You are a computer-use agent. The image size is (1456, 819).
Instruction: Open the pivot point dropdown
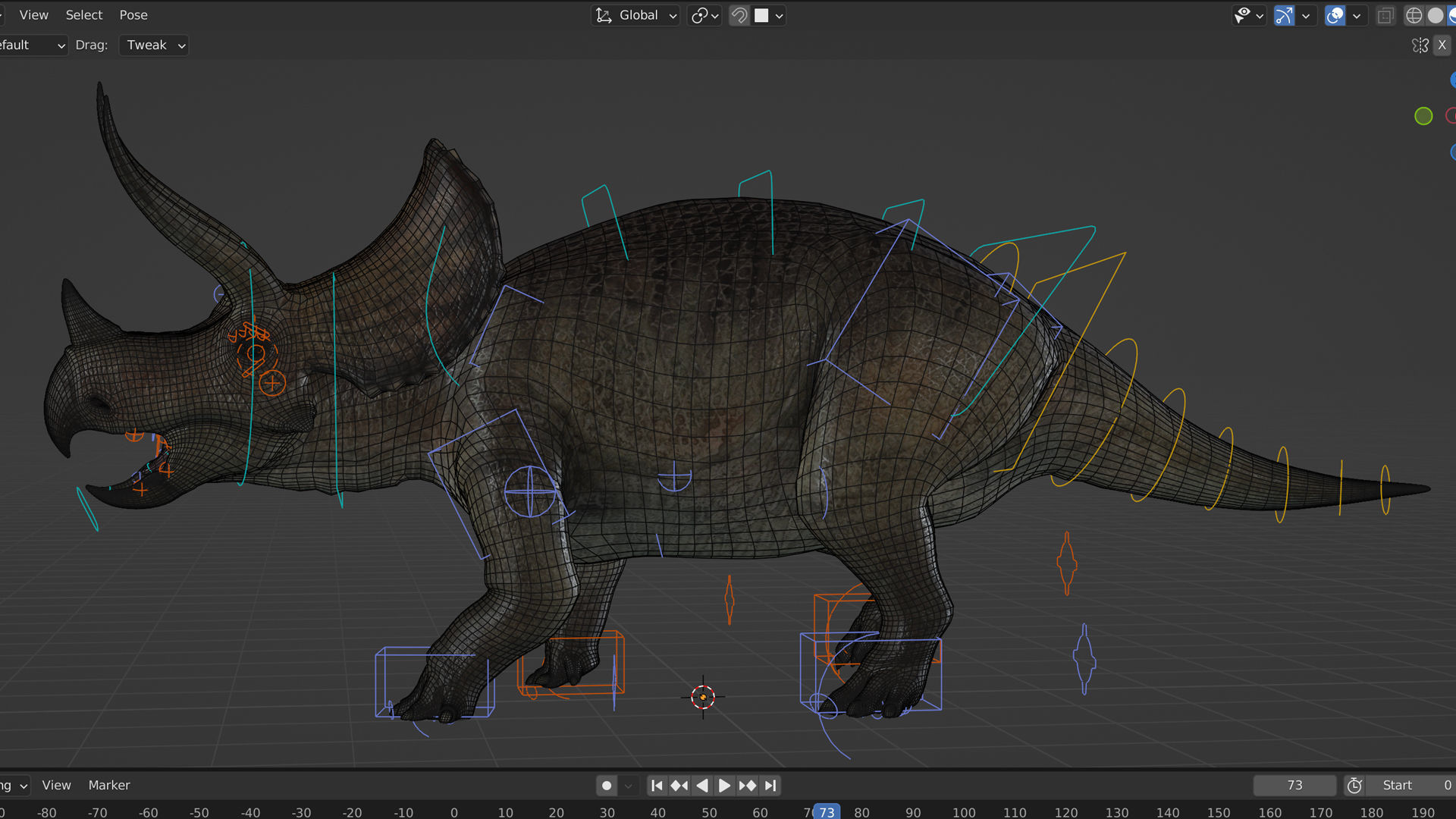tap(704, 15)
